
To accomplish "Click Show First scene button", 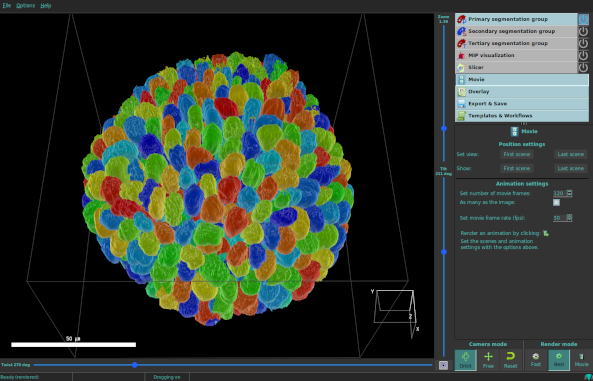I will 517,168.
